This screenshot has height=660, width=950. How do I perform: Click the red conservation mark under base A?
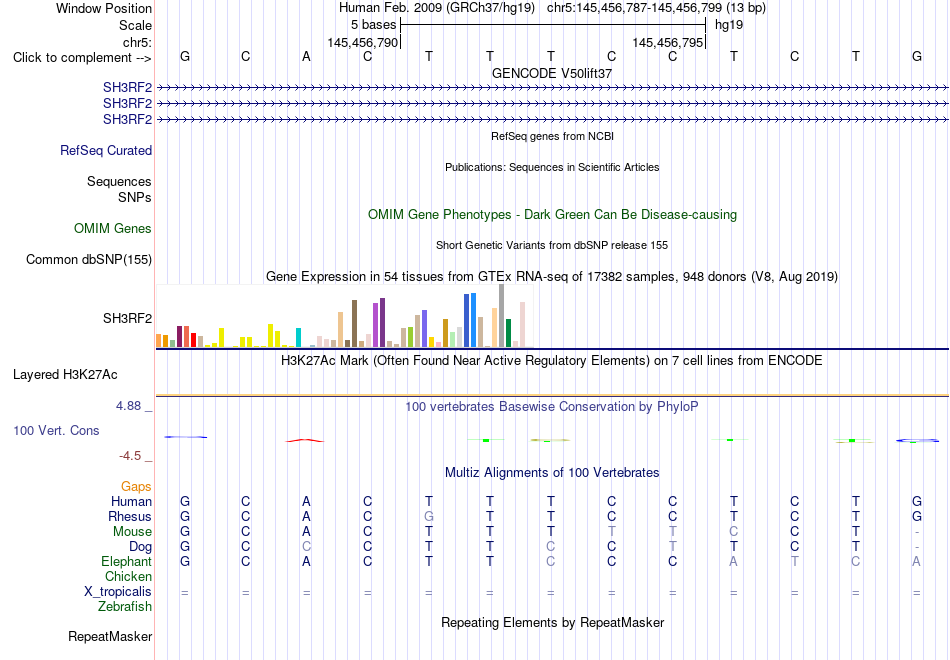point(305,441)
